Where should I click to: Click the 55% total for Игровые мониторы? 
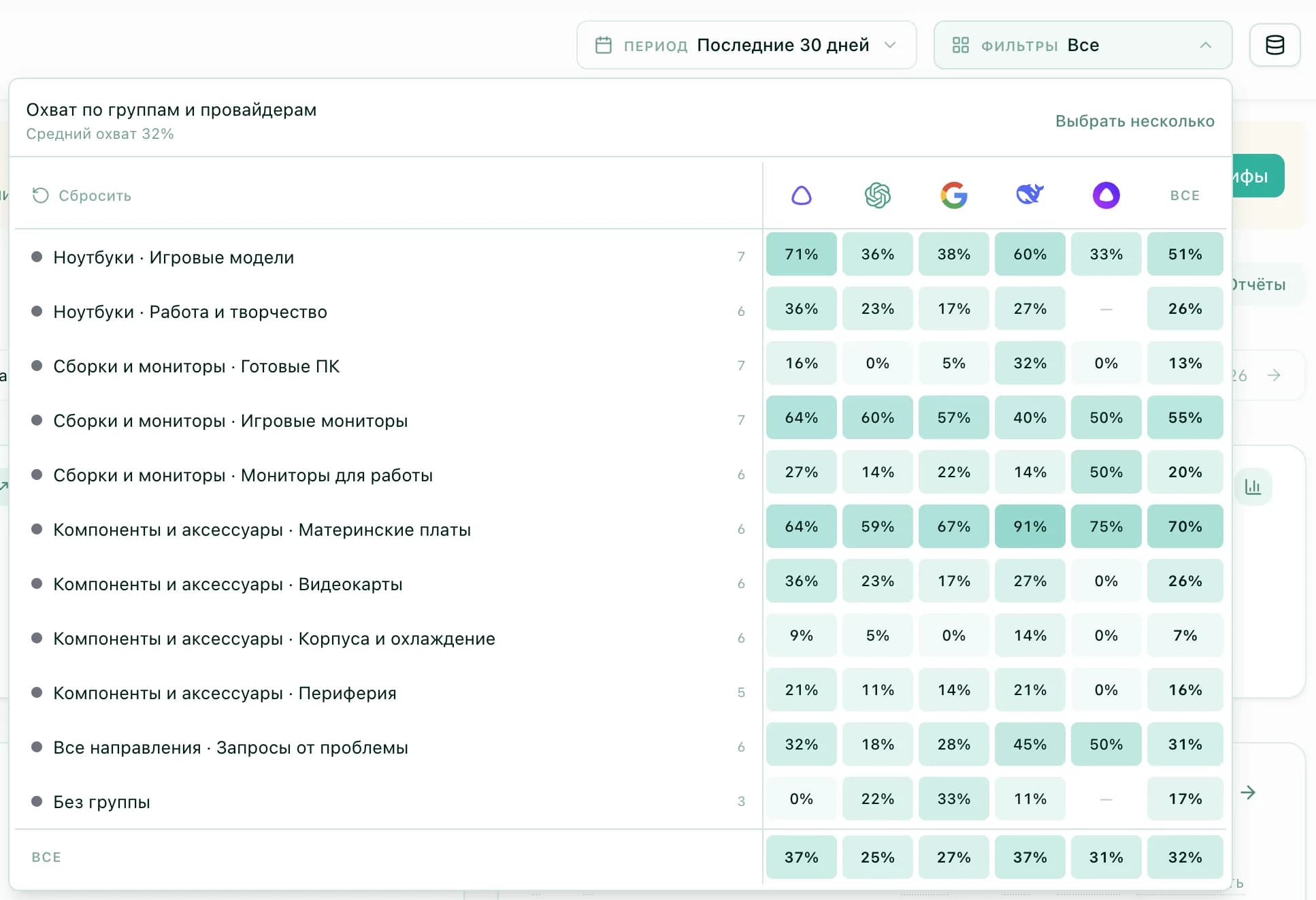pos(1185,417)
